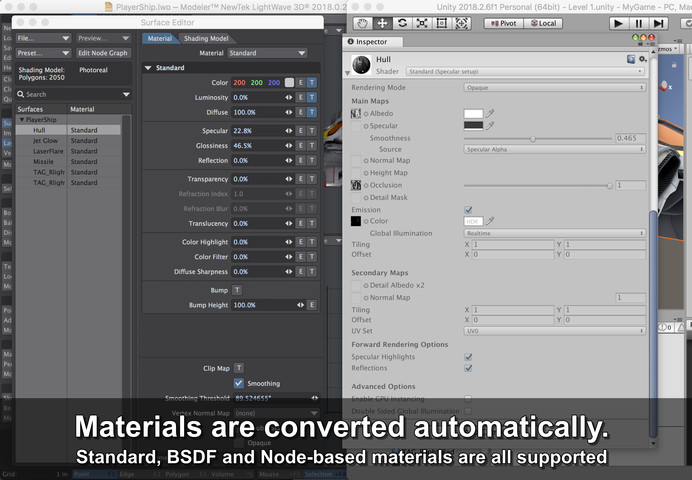Click the Albedo texture thumbnail
Screen dimensions: 692x480
(x=356, y=113)
